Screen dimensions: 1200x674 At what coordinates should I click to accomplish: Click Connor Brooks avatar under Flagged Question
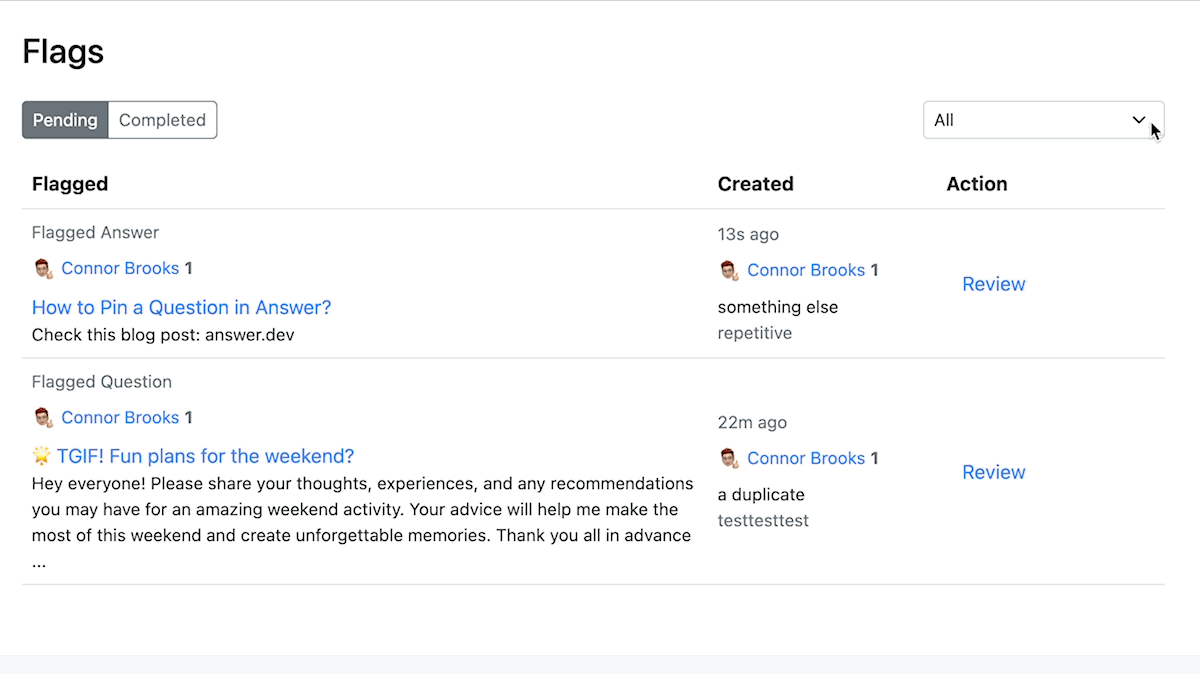[41, 417]
